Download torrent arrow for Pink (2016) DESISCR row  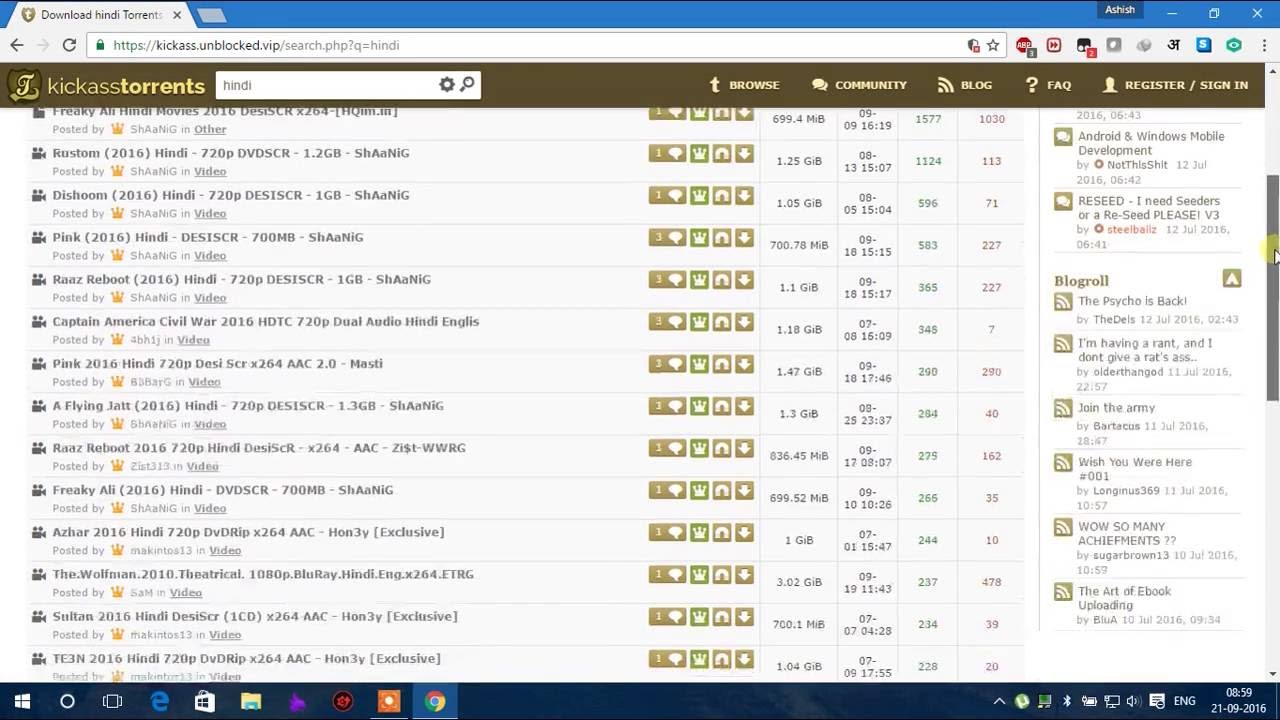744,238
